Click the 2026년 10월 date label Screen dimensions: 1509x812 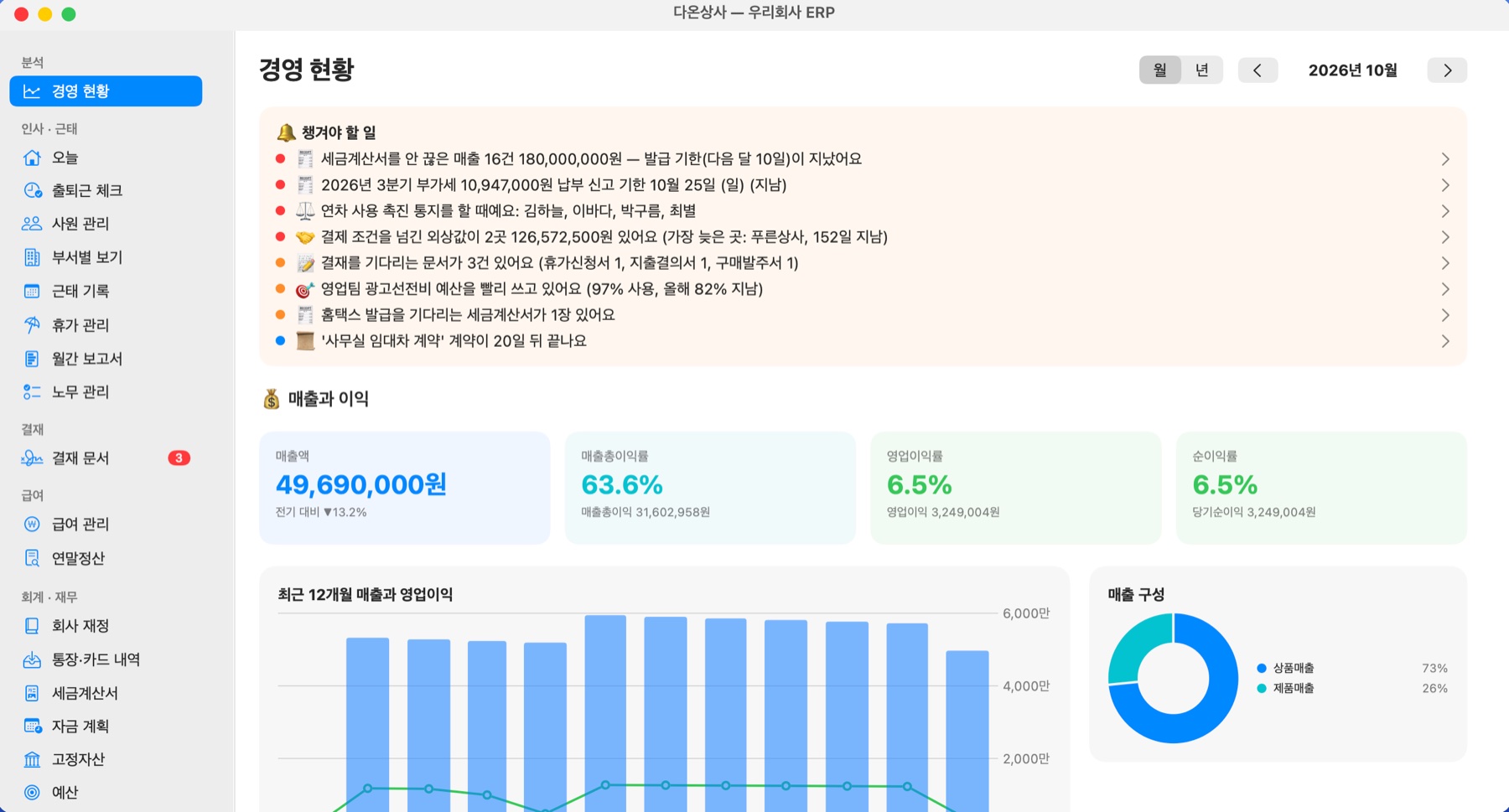pyautogui.click(x=1352, y=70)
